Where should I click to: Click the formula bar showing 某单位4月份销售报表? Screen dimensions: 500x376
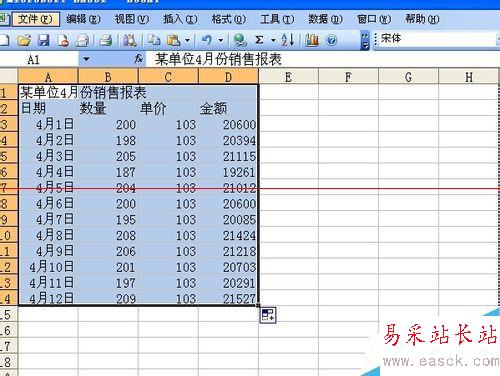(323, 59)
